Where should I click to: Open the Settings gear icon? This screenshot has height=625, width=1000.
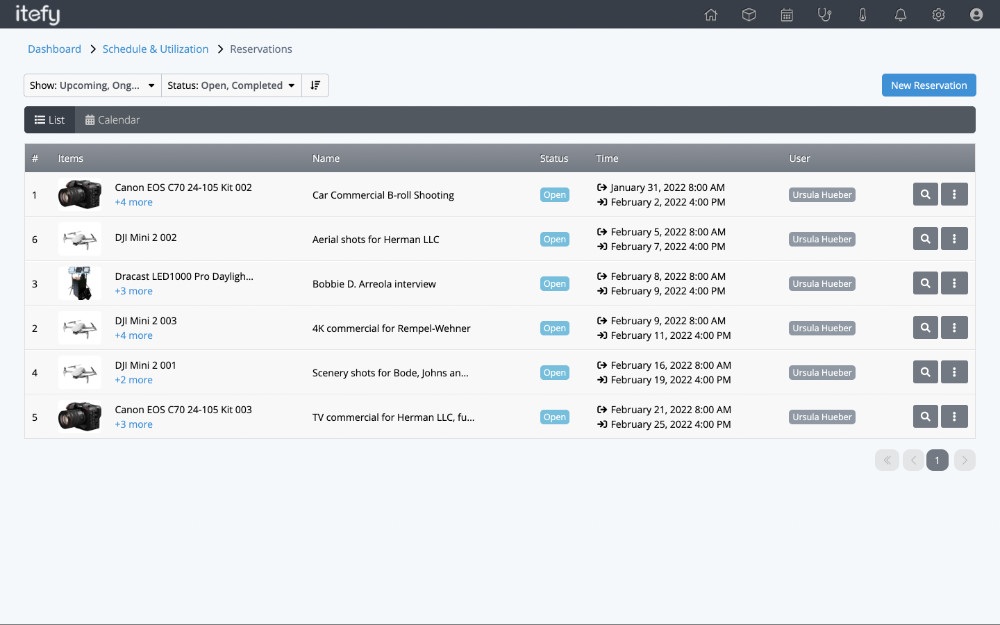[938, 15]
